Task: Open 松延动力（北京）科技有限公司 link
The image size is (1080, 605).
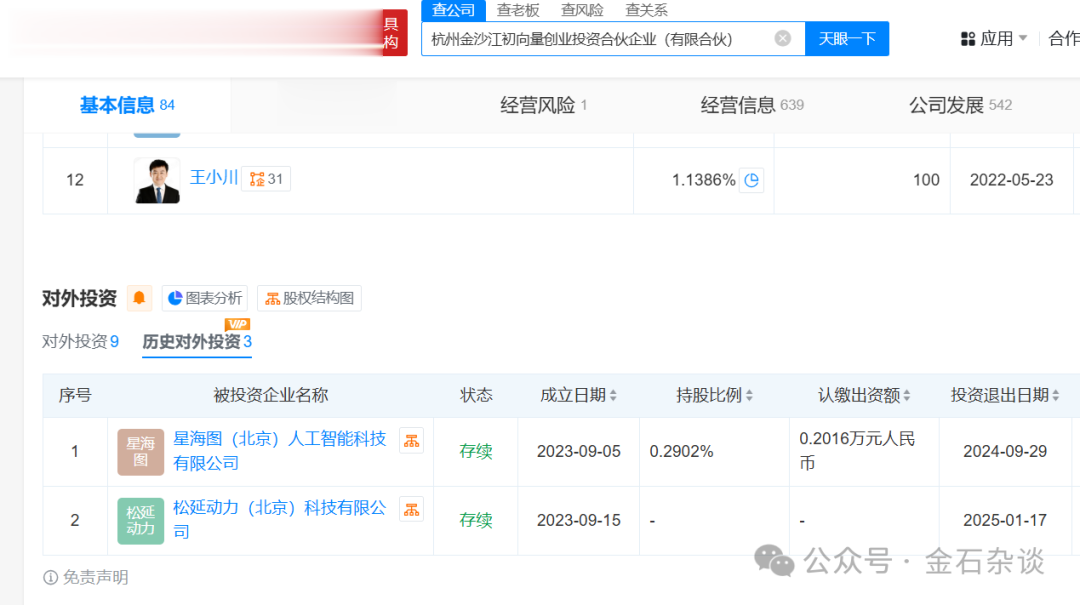Action: click(280, 520)
